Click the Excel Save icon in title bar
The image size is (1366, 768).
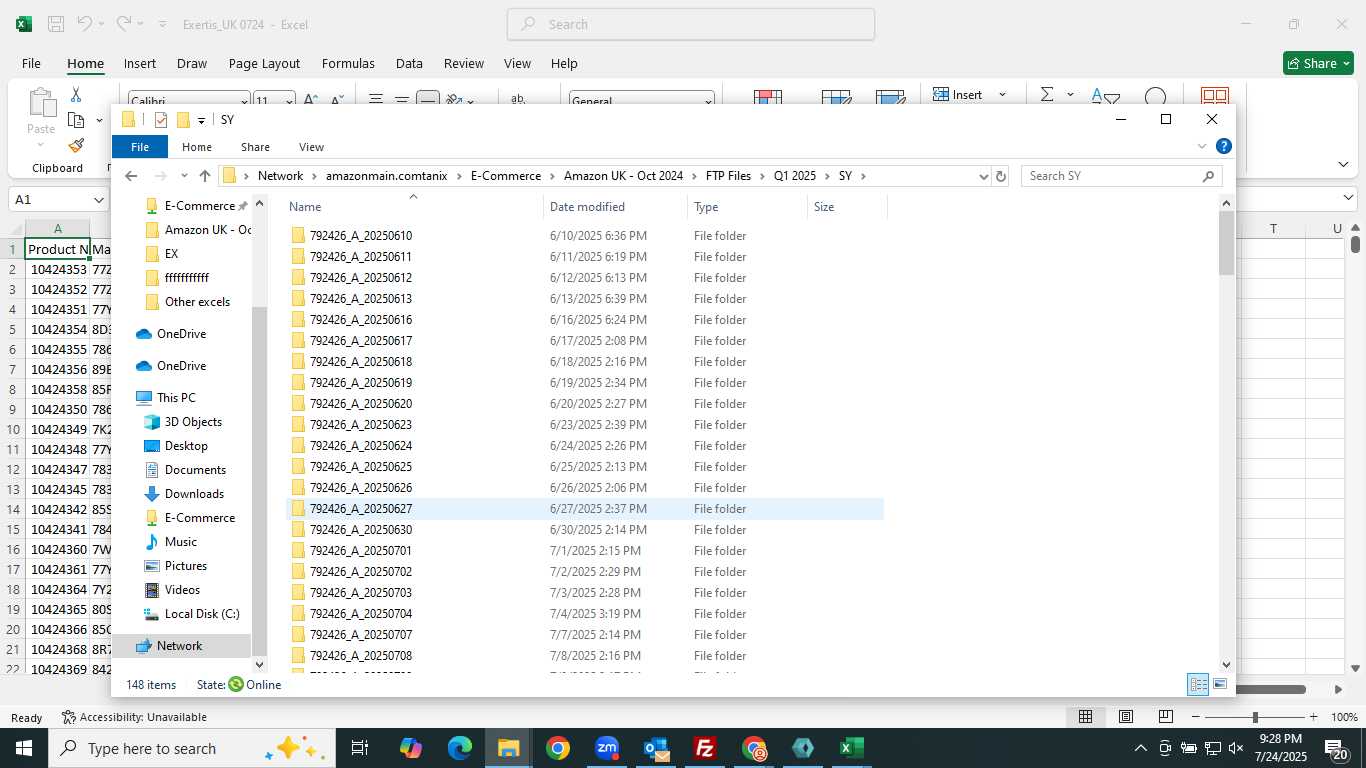pos(56,24)
